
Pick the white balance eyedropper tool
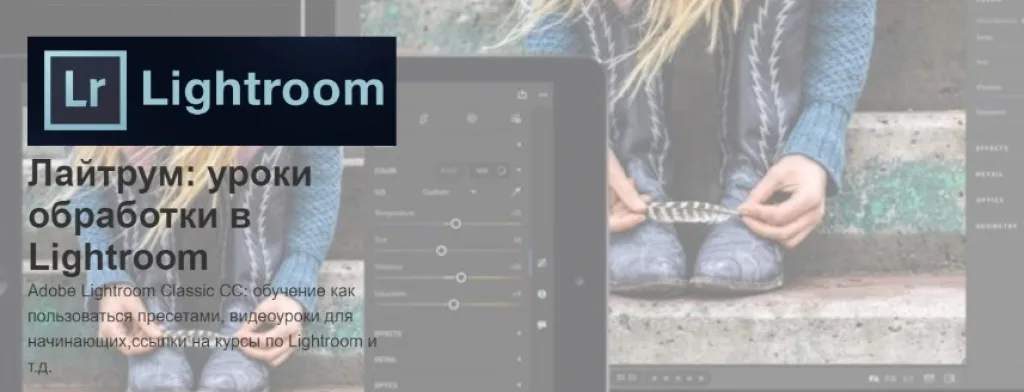click(516, 192)
